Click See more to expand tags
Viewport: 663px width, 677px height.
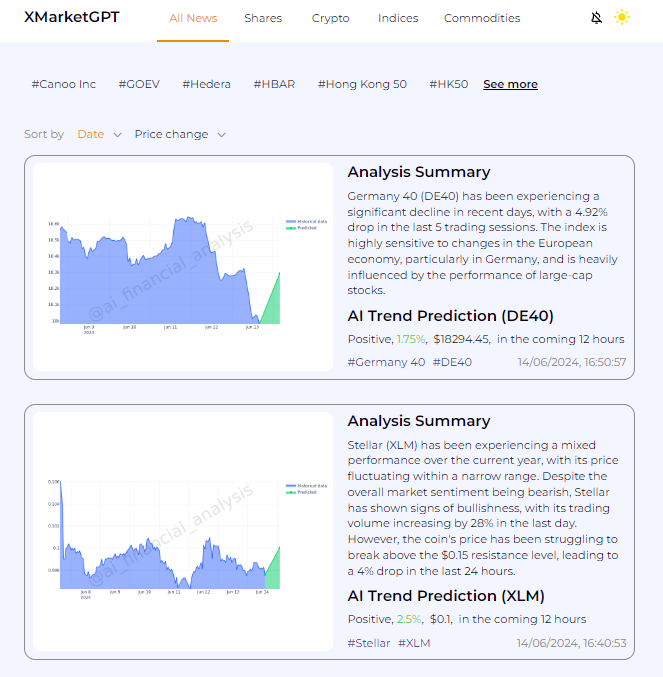coord(510,84)
